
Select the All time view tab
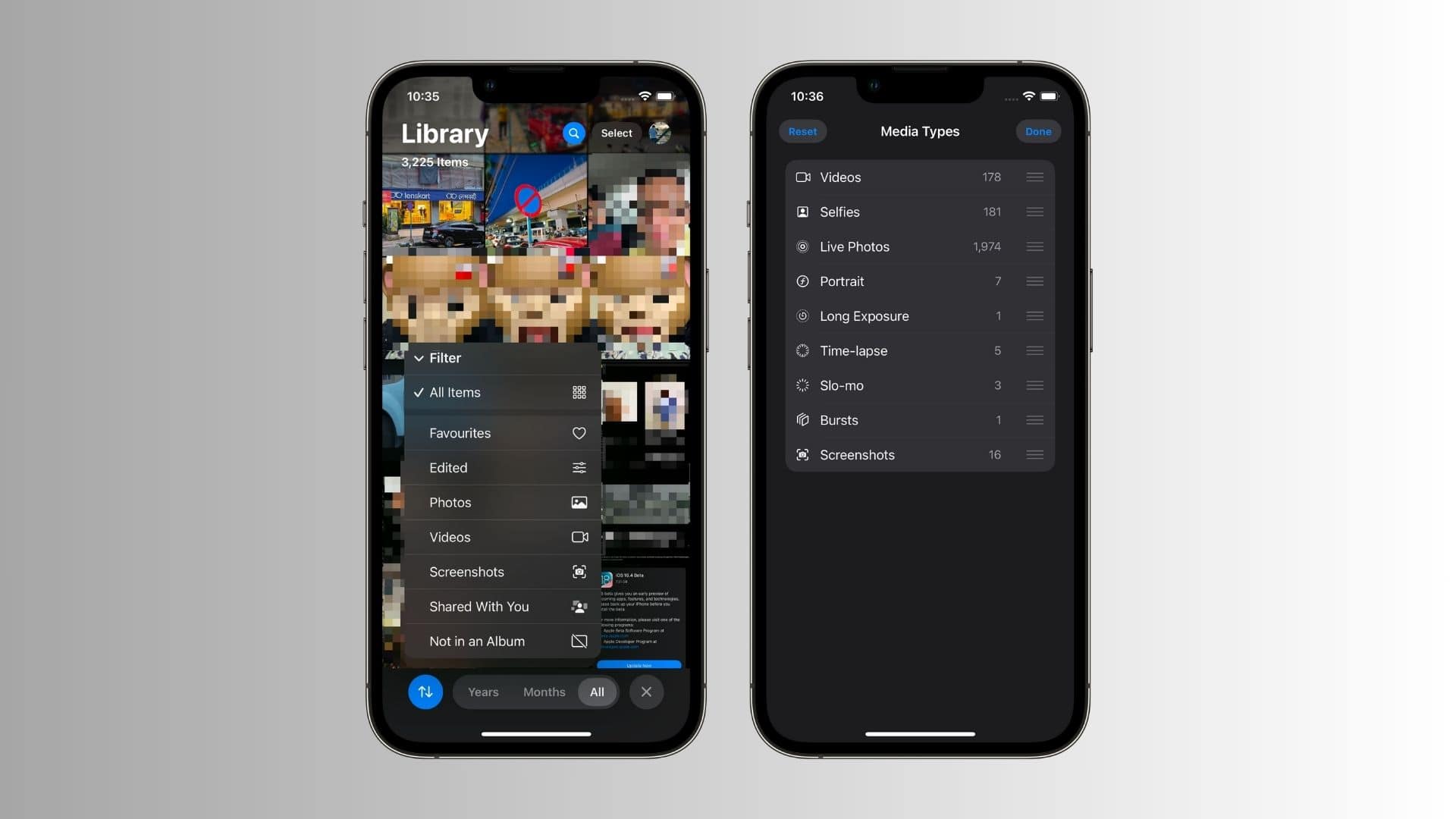pyautogui.click(x=597, y=691)
